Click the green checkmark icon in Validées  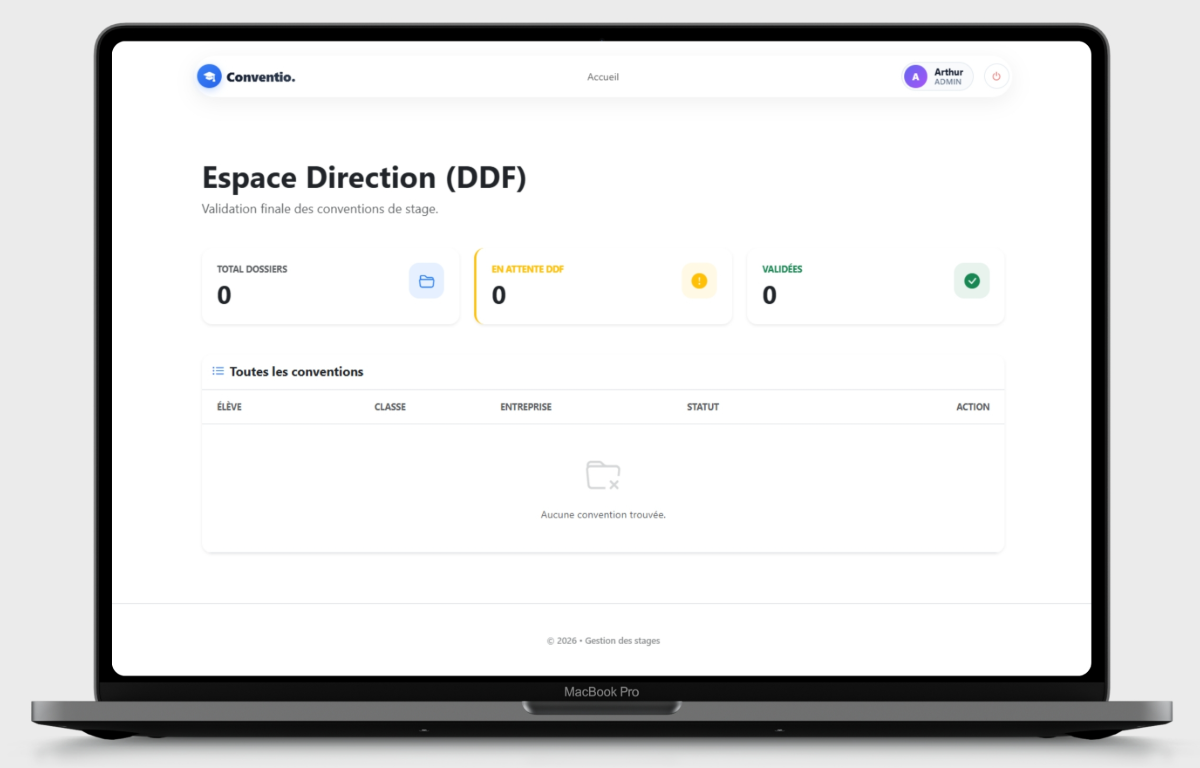tap(971, 281)
